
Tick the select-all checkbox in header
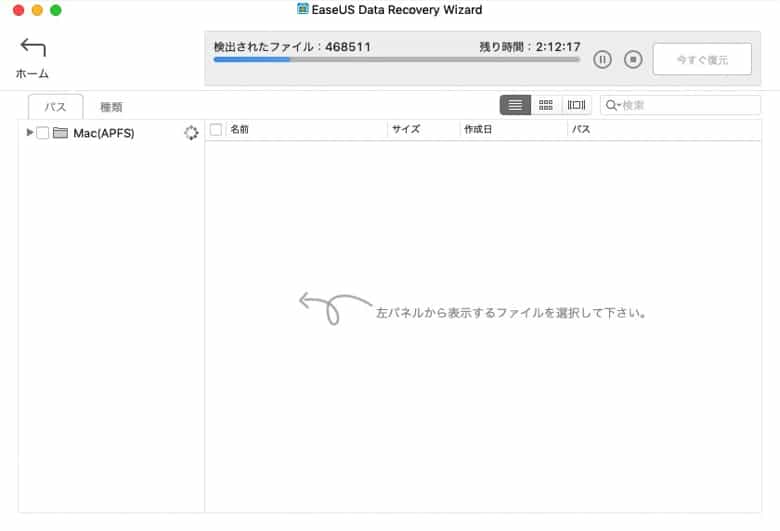[x=216, y=130]
